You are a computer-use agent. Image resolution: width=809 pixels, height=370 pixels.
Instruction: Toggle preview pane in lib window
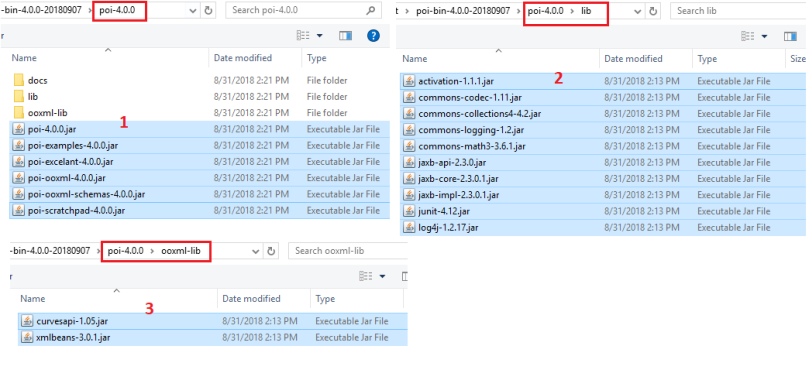790,36
